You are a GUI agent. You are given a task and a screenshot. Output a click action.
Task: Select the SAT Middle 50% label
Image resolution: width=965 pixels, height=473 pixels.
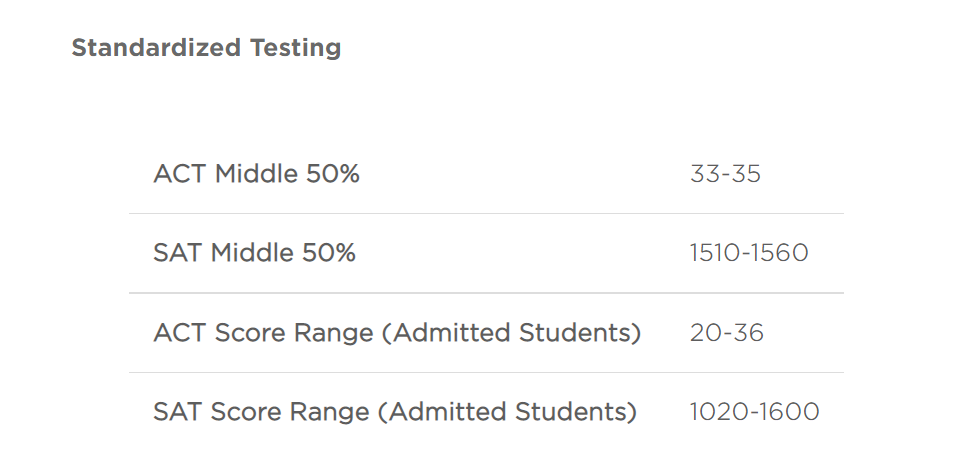254,253
